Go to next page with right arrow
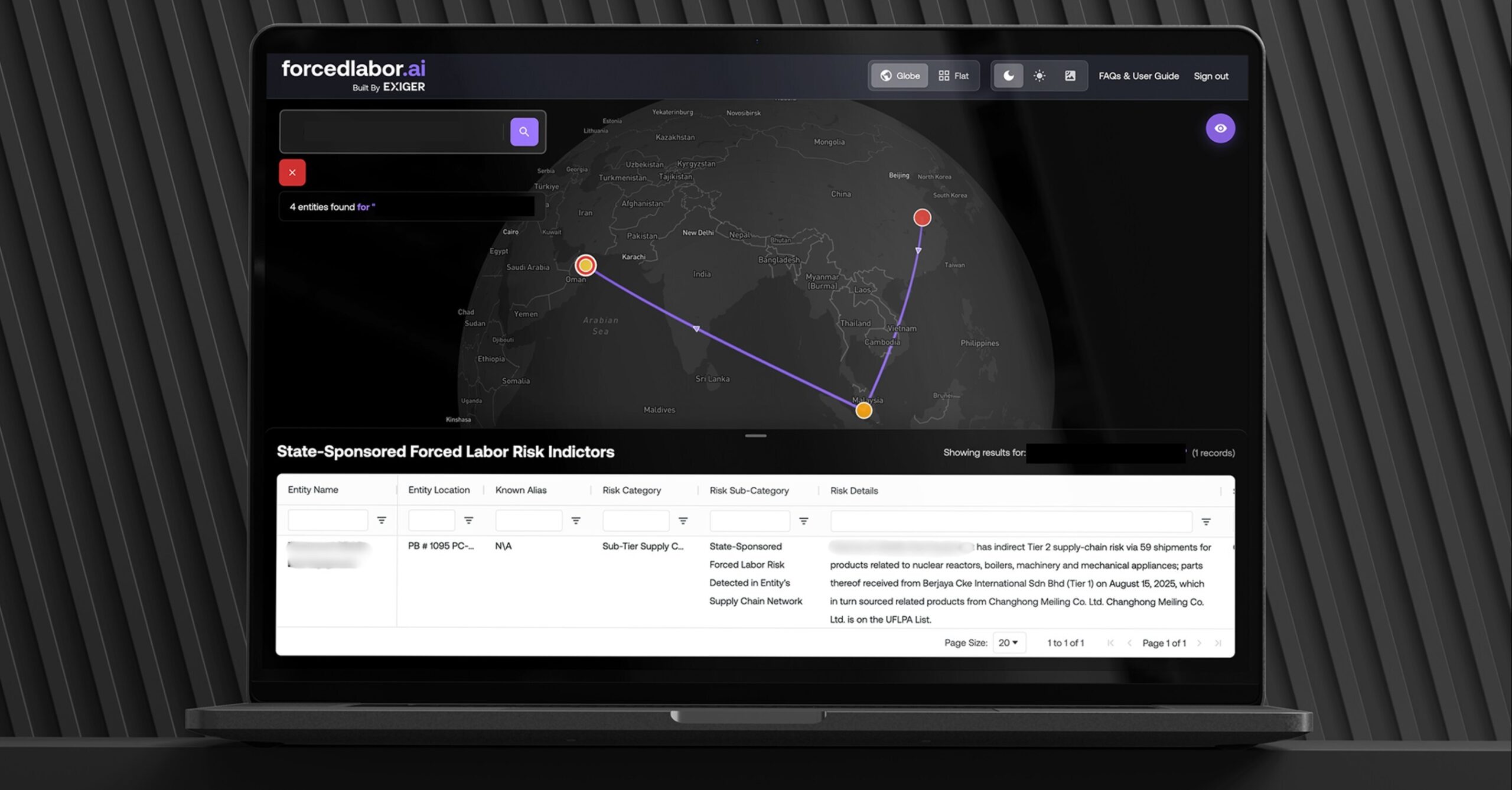 coord(1199,643)
